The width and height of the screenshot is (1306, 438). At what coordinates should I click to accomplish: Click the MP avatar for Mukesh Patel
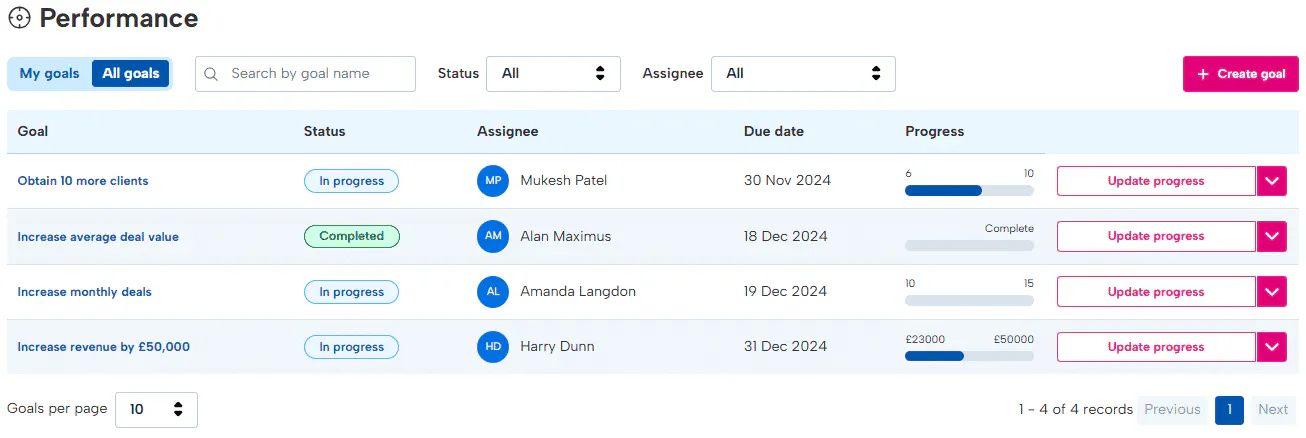pyautogui.click(x=493, y=181)
